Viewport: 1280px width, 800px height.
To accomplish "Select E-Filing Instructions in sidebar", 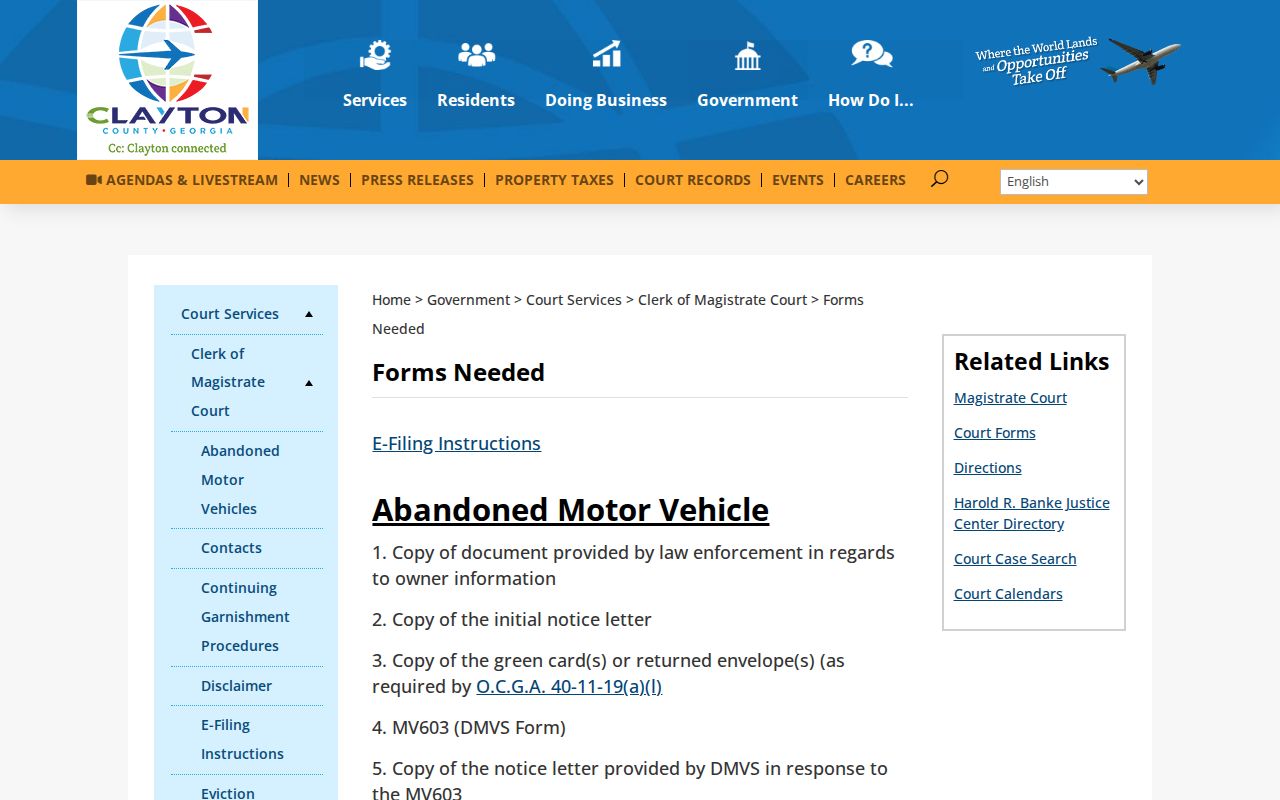I will (242, 739).
